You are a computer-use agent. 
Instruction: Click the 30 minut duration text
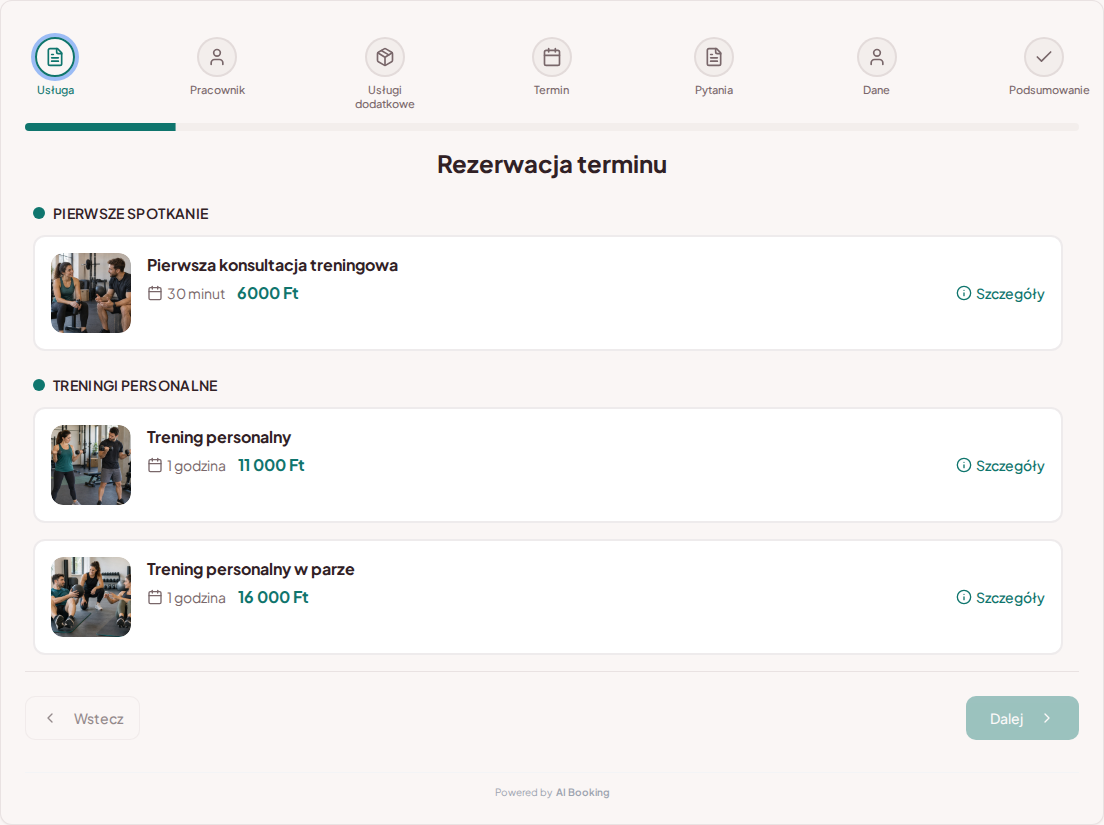pos(196,294)
